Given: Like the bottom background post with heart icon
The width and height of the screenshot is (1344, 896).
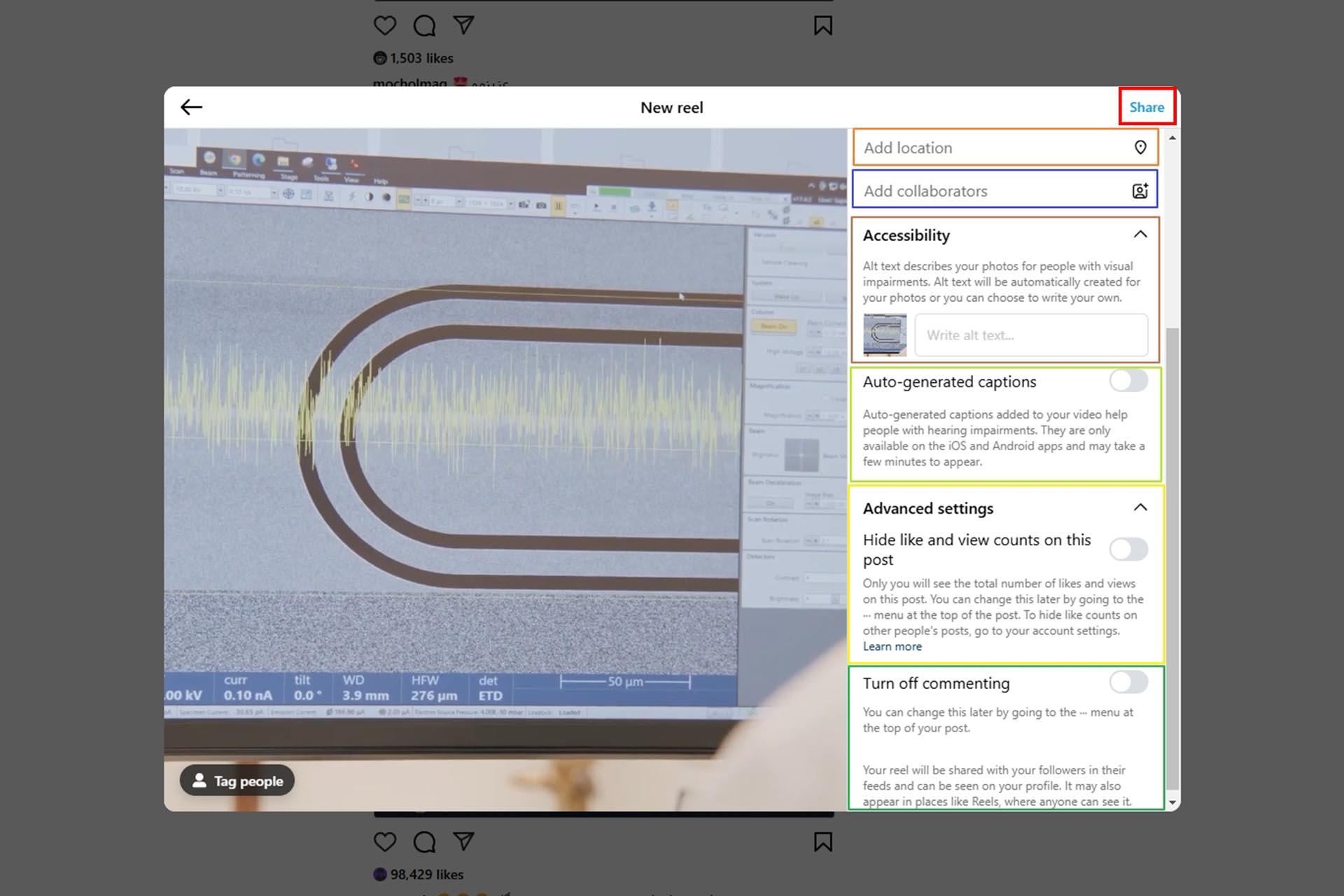Looking at the screenshot, I should pyautogui.click(x=385, y=842).
